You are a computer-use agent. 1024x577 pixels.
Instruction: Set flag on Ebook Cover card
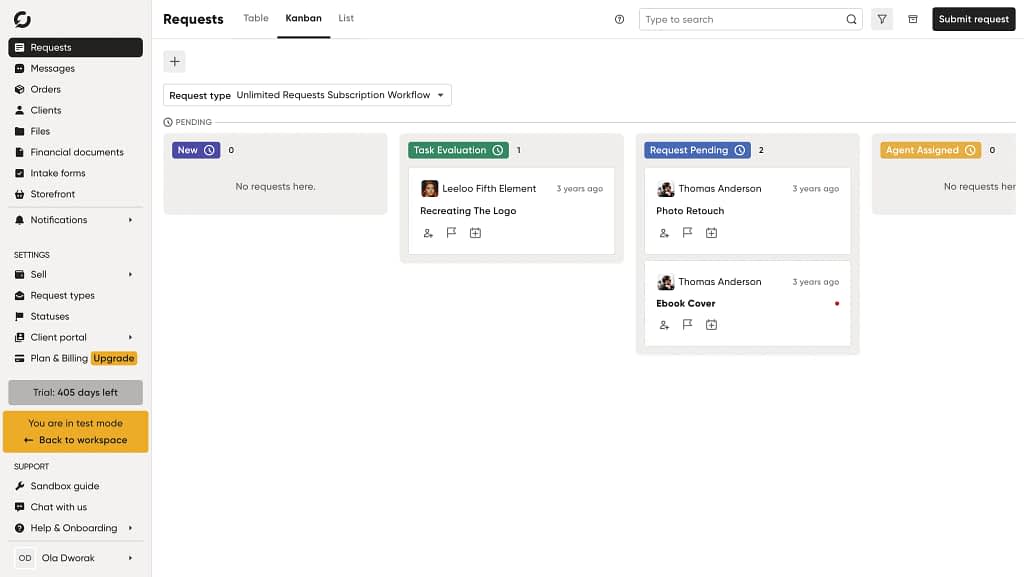687,324
